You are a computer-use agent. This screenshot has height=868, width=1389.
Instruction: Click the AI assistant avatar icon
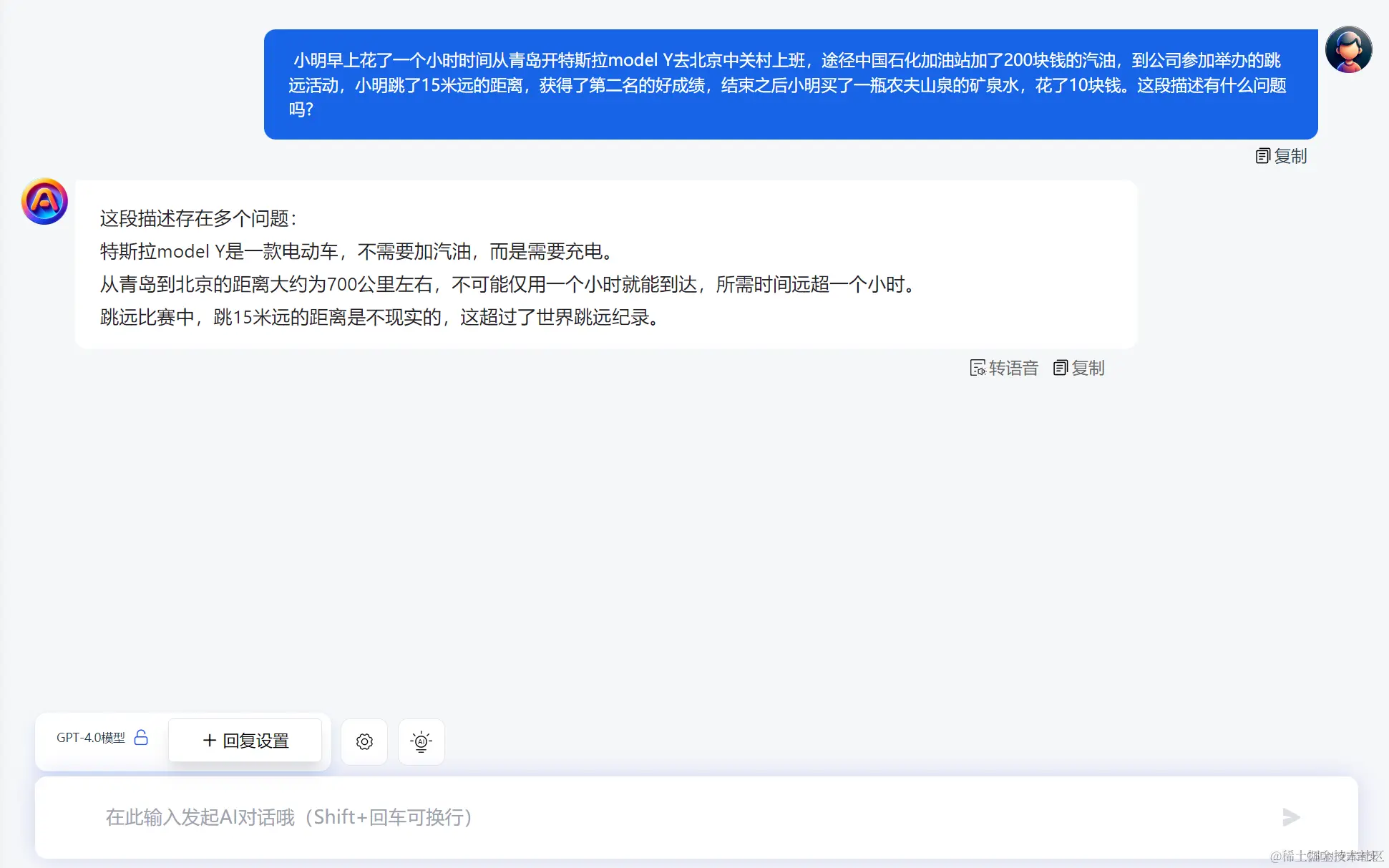[44, 201]
